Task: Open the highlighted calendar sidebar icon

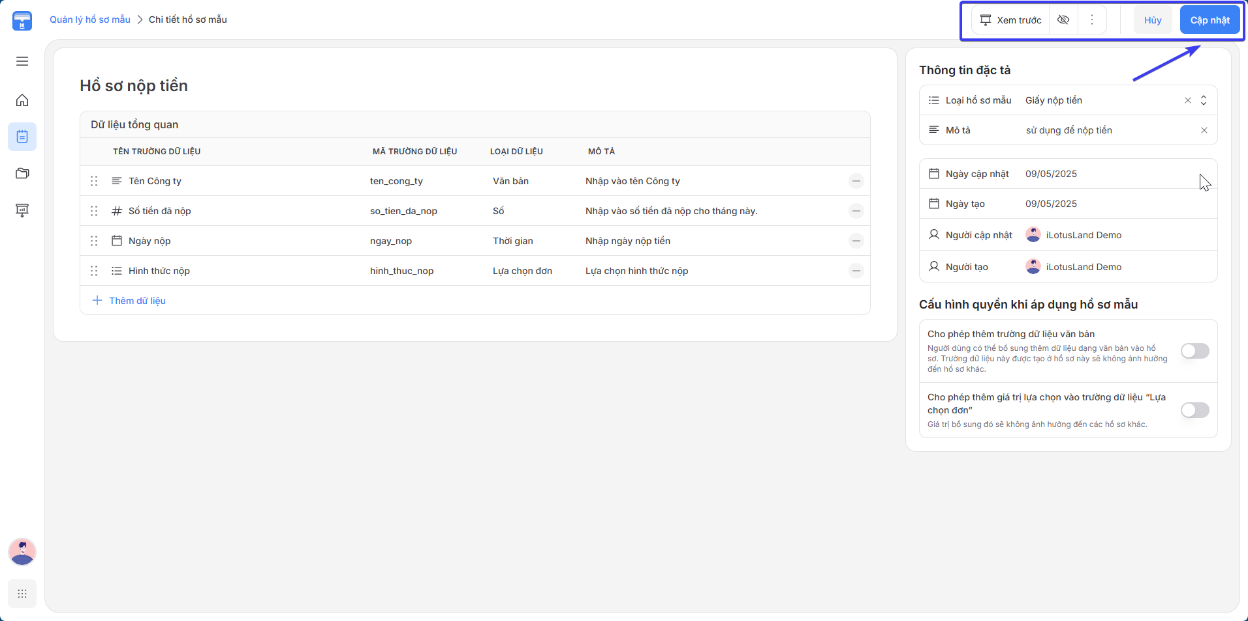Action: [22, 137]
